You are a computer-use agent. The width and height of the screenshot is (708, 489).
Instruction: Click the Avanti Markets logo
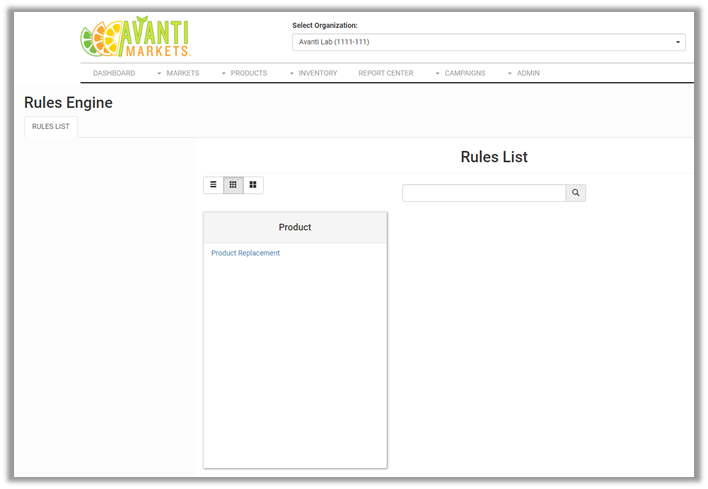tap(135, 37)
